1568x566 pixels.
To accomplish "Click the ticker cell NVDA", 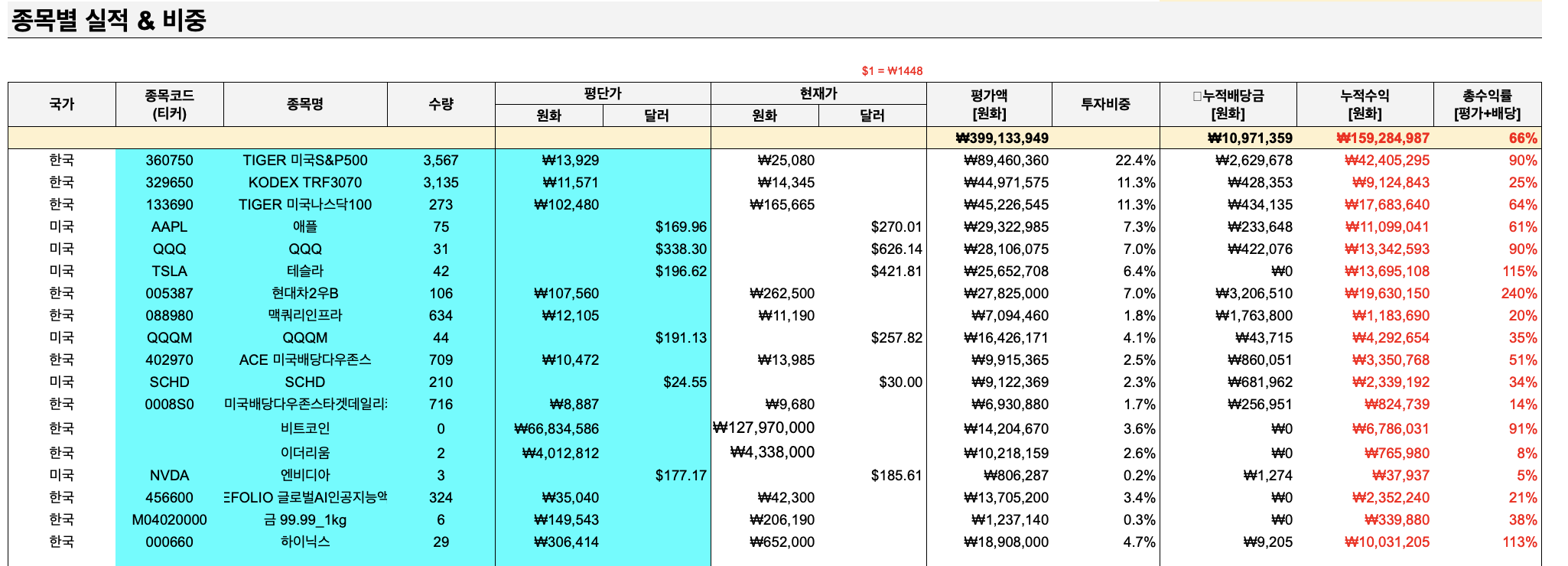I will pyautogui.click(x=170, y=476).
